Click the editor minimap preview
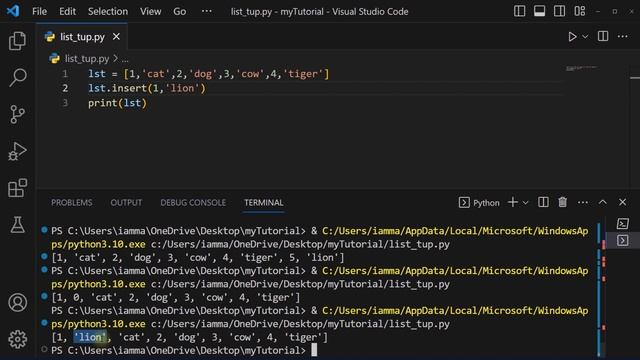The width and height of the screenshot is (640, 360). point(582,68)
